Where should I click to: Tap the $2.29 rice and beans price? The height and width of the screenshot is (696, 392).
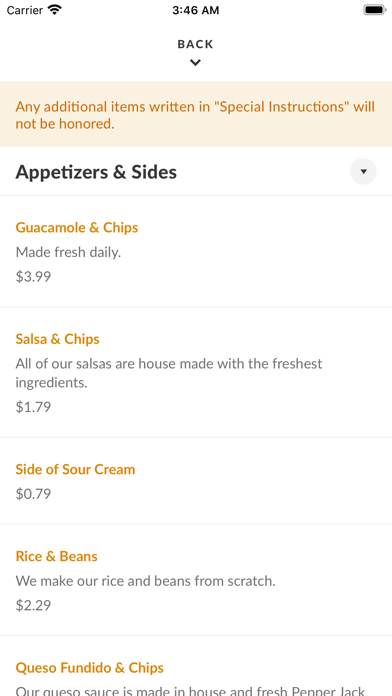(x=33, y=605)
